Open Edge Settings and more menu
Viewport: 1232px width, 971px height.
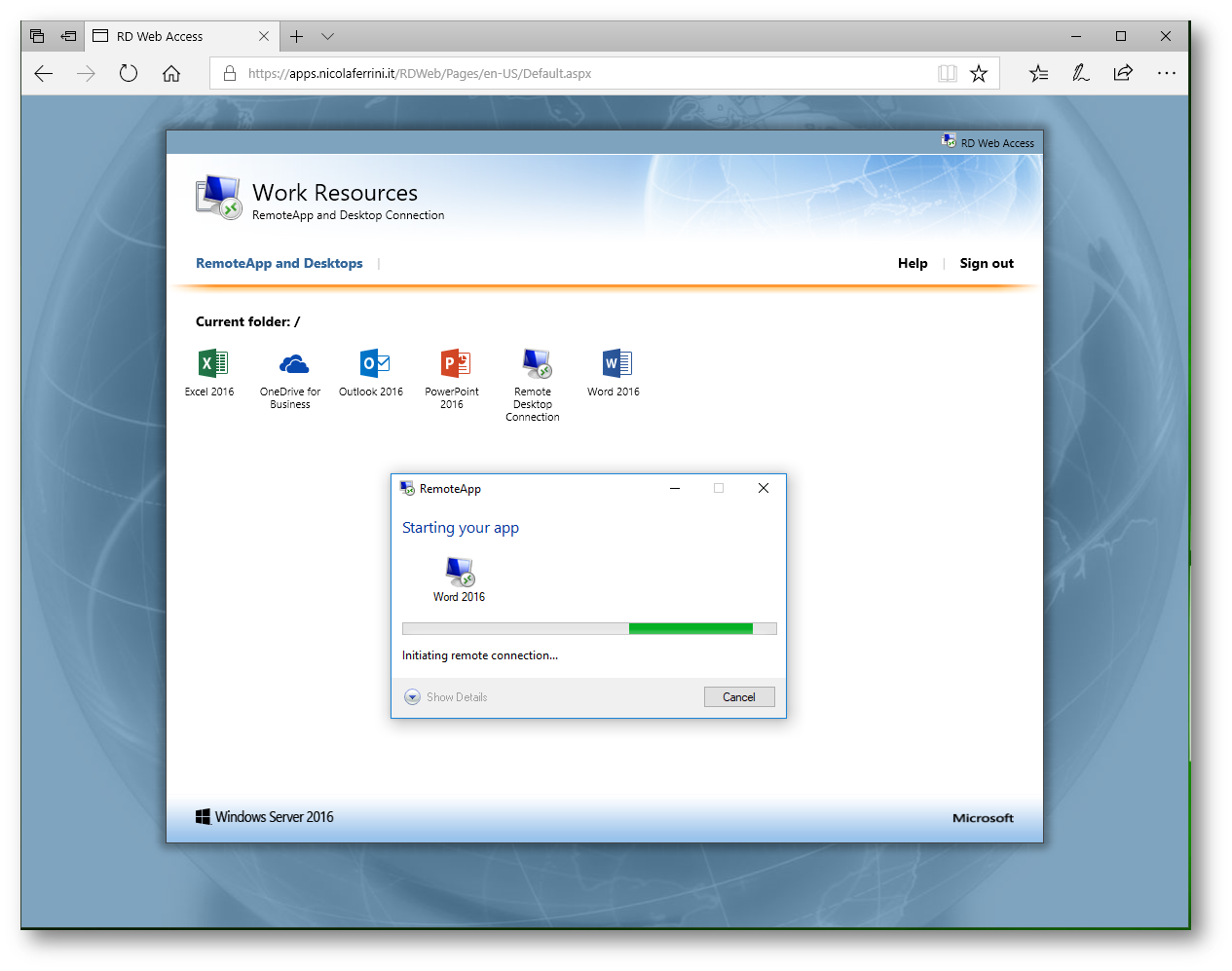pos(1166,73)
